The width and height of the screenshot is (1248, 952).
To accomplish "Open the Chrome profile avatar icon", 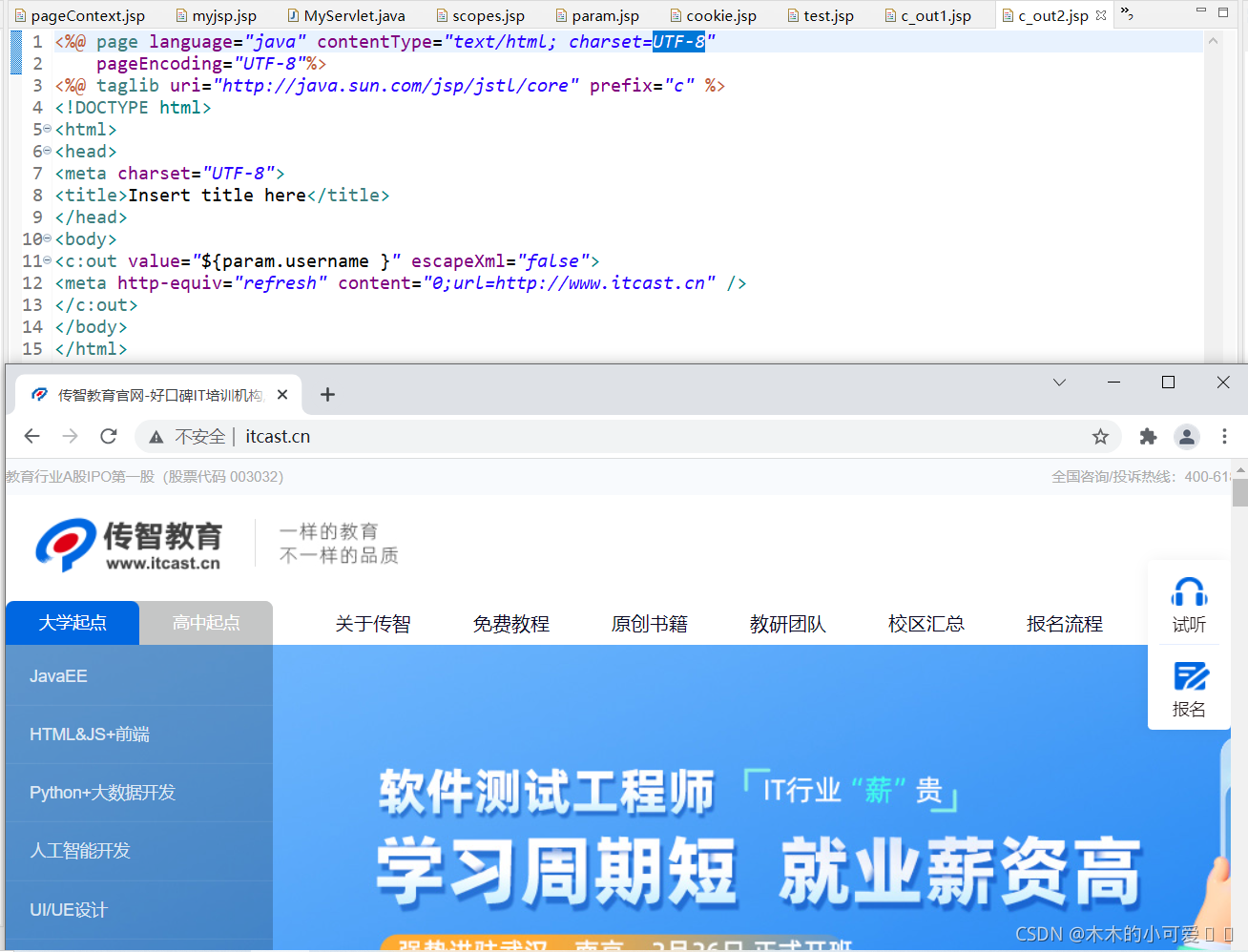I will click(1186, 436).
